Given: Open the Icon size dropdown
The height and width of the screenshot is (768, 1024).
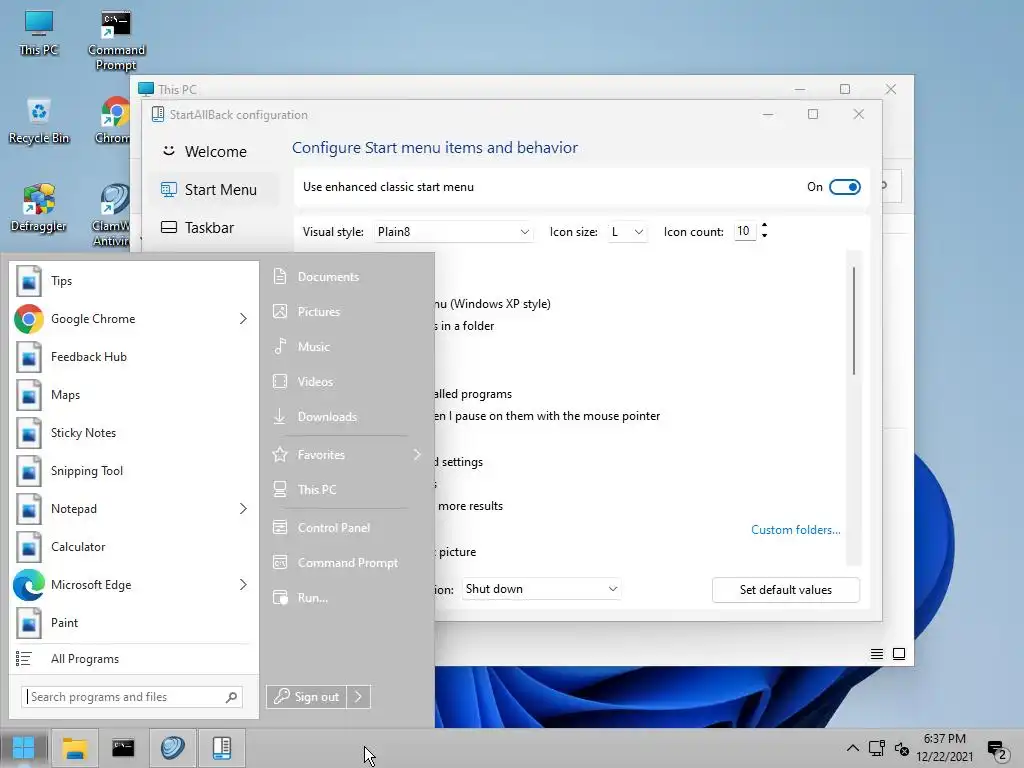Looking at the screenshot, I should click(x=627, y=232).
